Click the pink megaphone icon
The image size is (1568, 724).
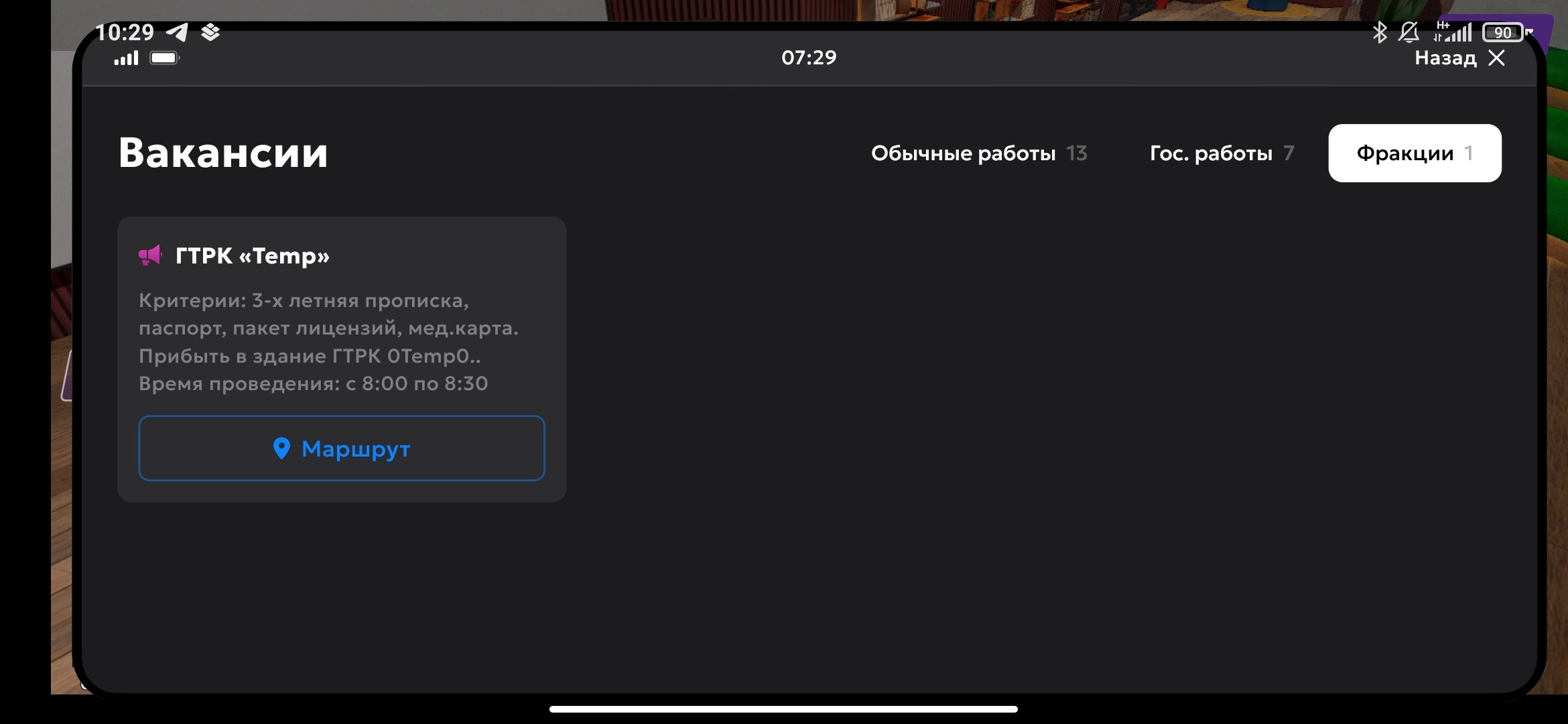tap(150, 255)
